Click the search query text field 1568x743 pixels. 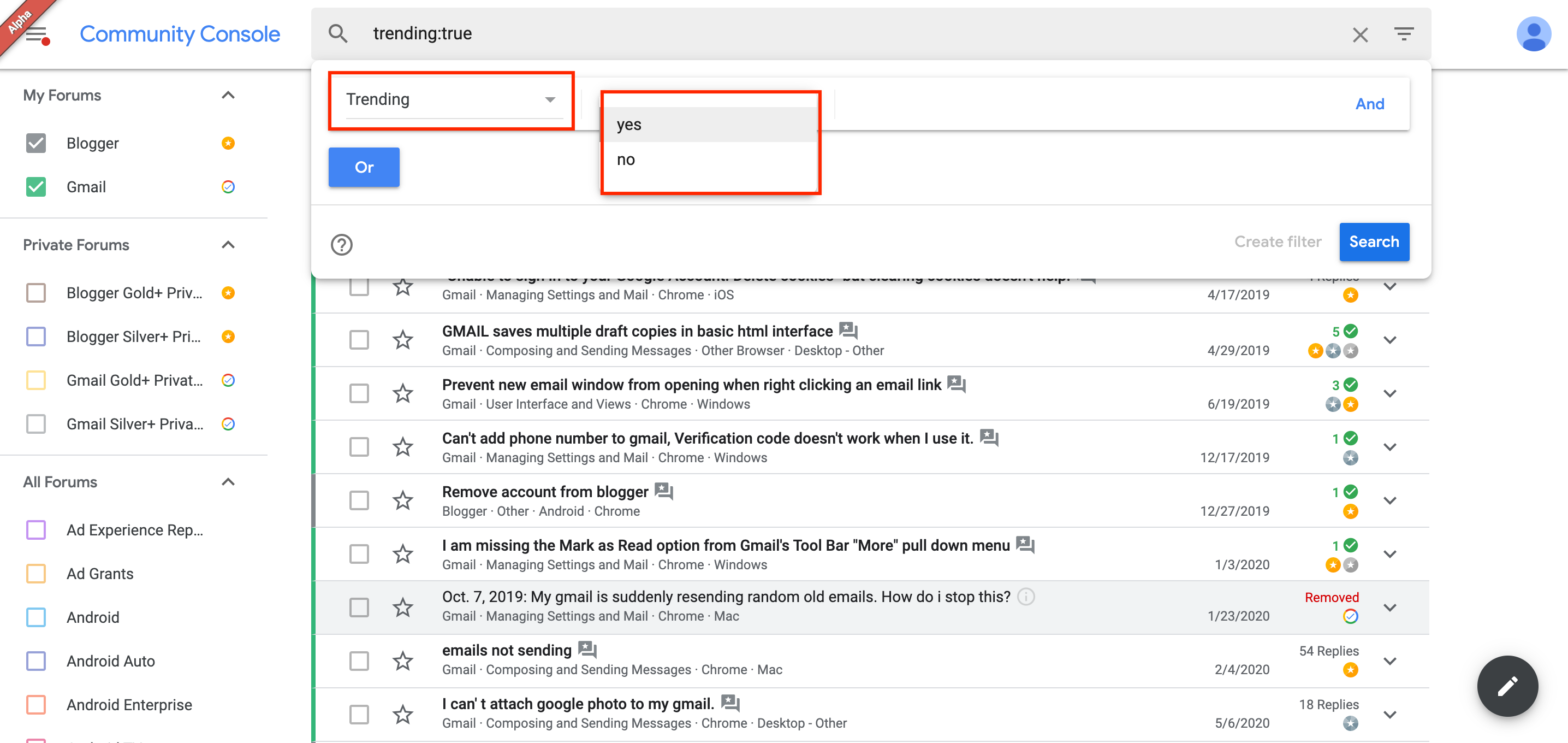click(852, 33)
